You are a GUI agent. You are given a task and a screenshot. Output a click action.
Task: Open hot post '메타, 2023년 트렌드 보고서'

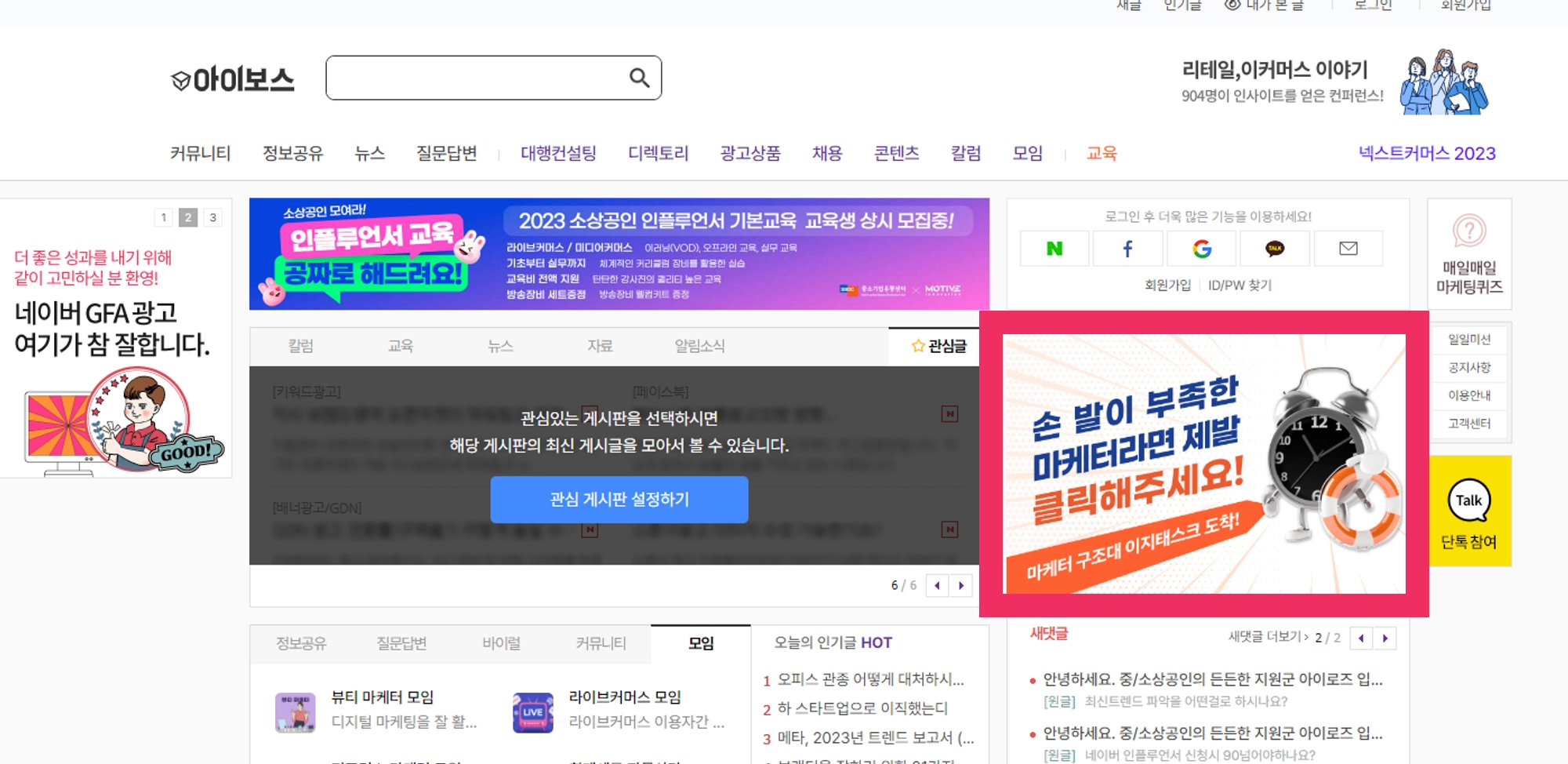coord(875,738)
